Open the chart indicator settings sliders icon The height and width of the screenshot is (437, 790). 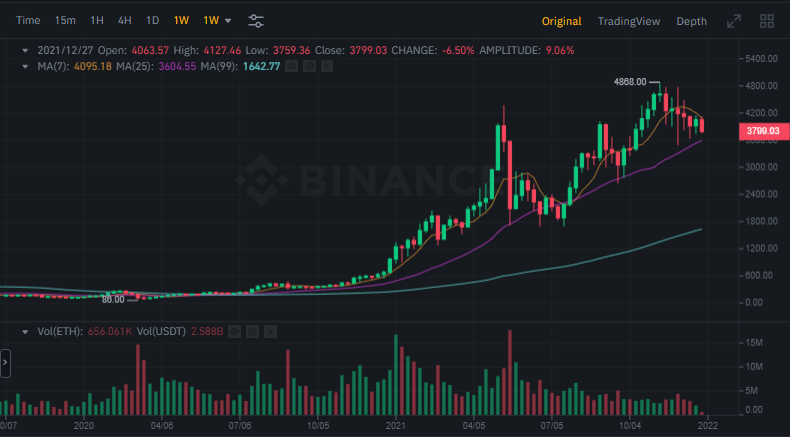(x=256, y=20)
